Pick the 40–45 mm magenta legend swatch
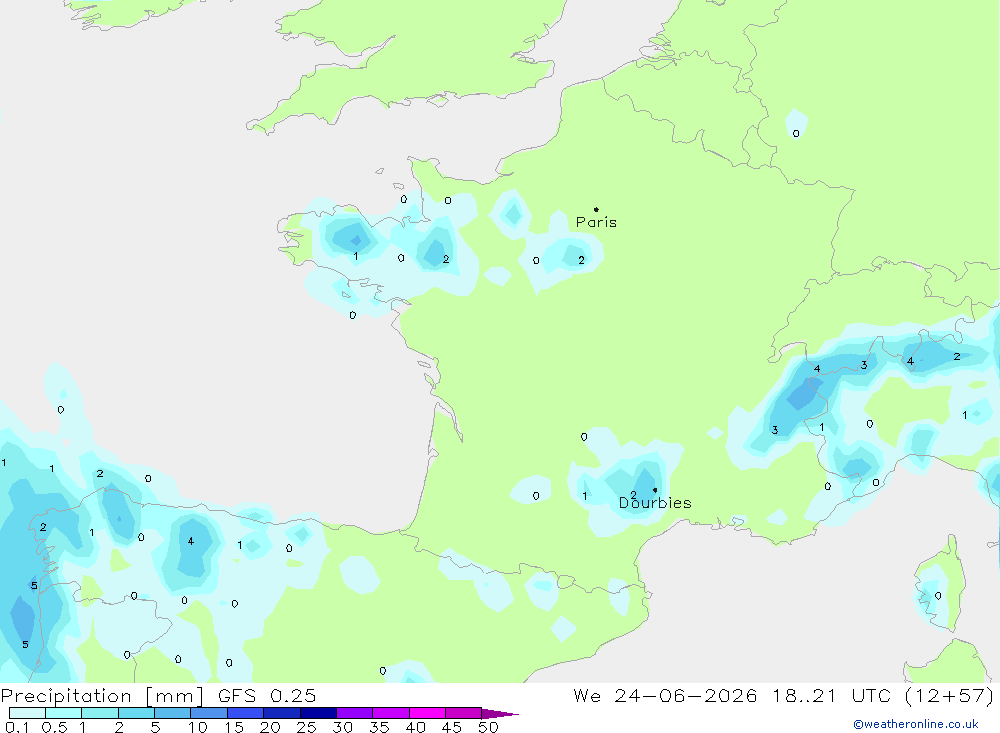 pyautogui.click(x=427, y=713)
